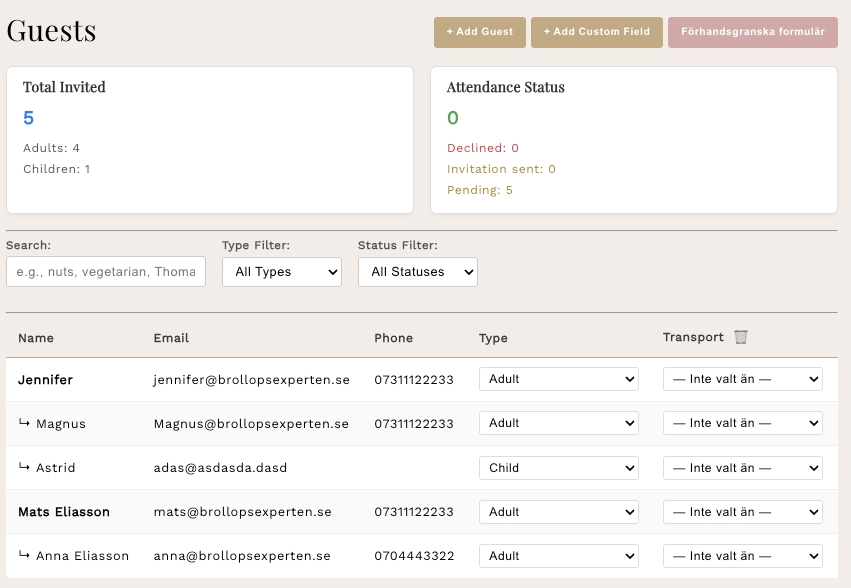Open Type dropdown for Jennifer
This screenshot has width=851, height=588.
(558, 379)
